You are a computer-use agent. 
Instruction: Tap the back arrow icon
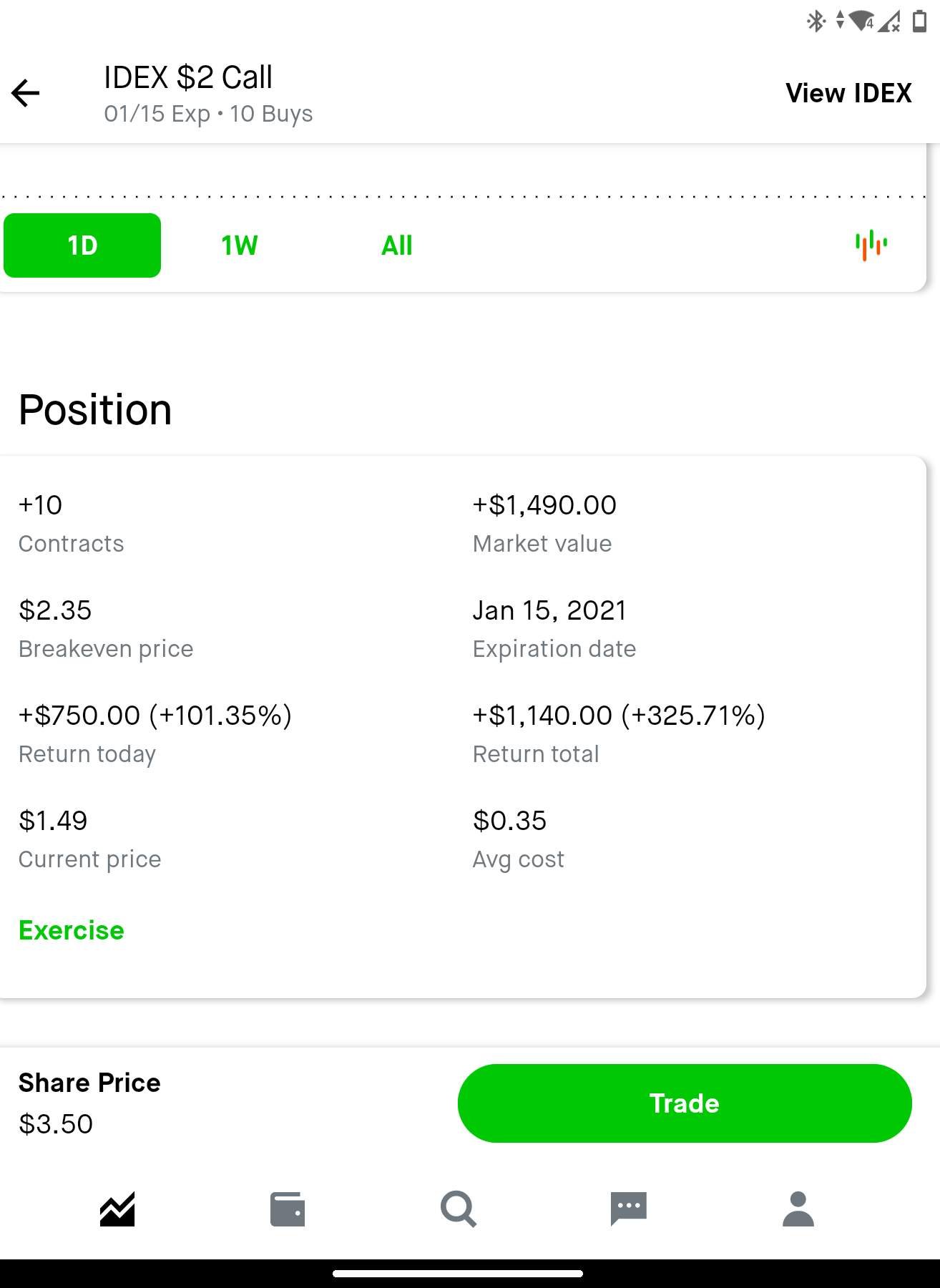(26, 93)
